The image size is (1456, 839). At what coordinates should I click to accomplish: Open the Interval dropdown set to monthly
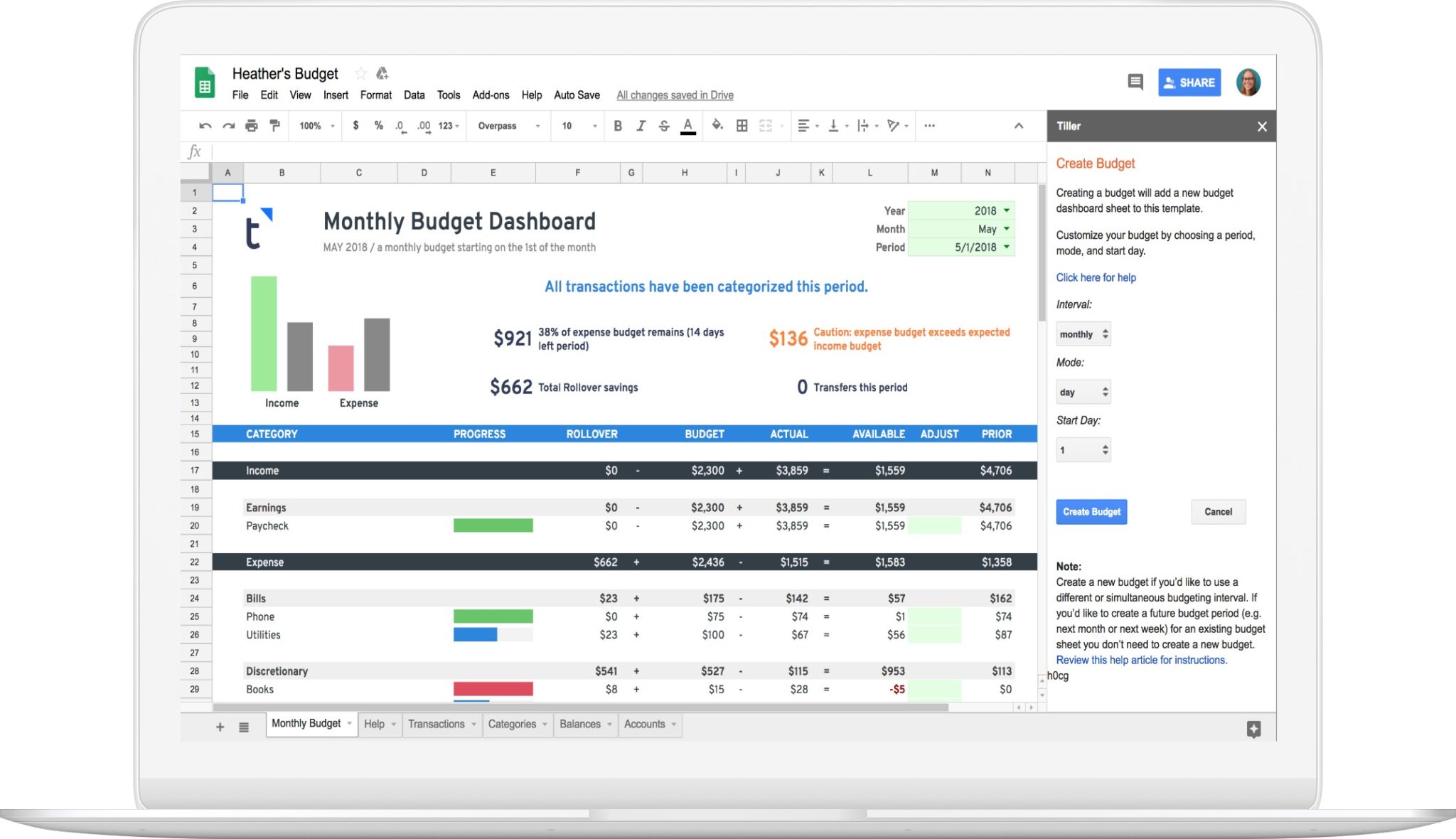(x=1083, y=333)
